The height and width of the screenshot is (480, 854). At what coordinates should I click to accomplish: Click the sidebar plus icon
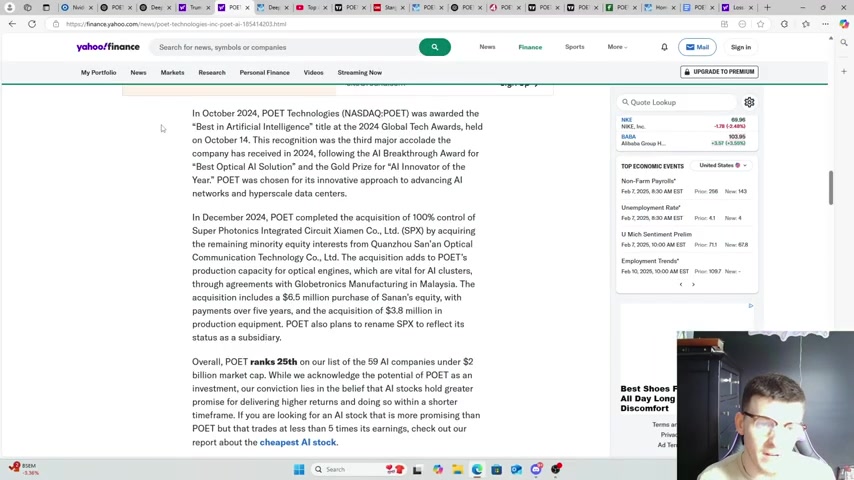tap(844, 71)
